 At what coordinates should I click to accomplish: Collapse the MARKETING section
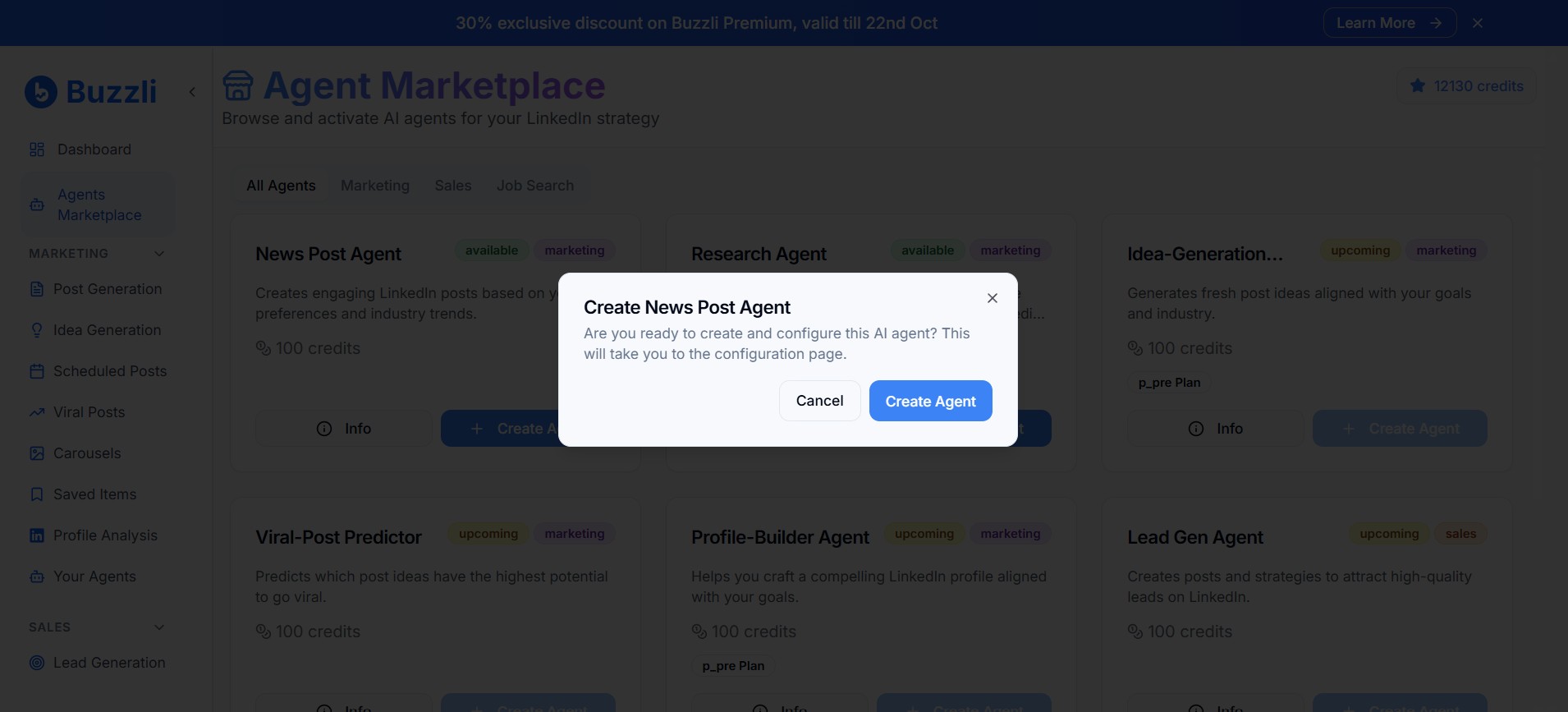[159, 254]
